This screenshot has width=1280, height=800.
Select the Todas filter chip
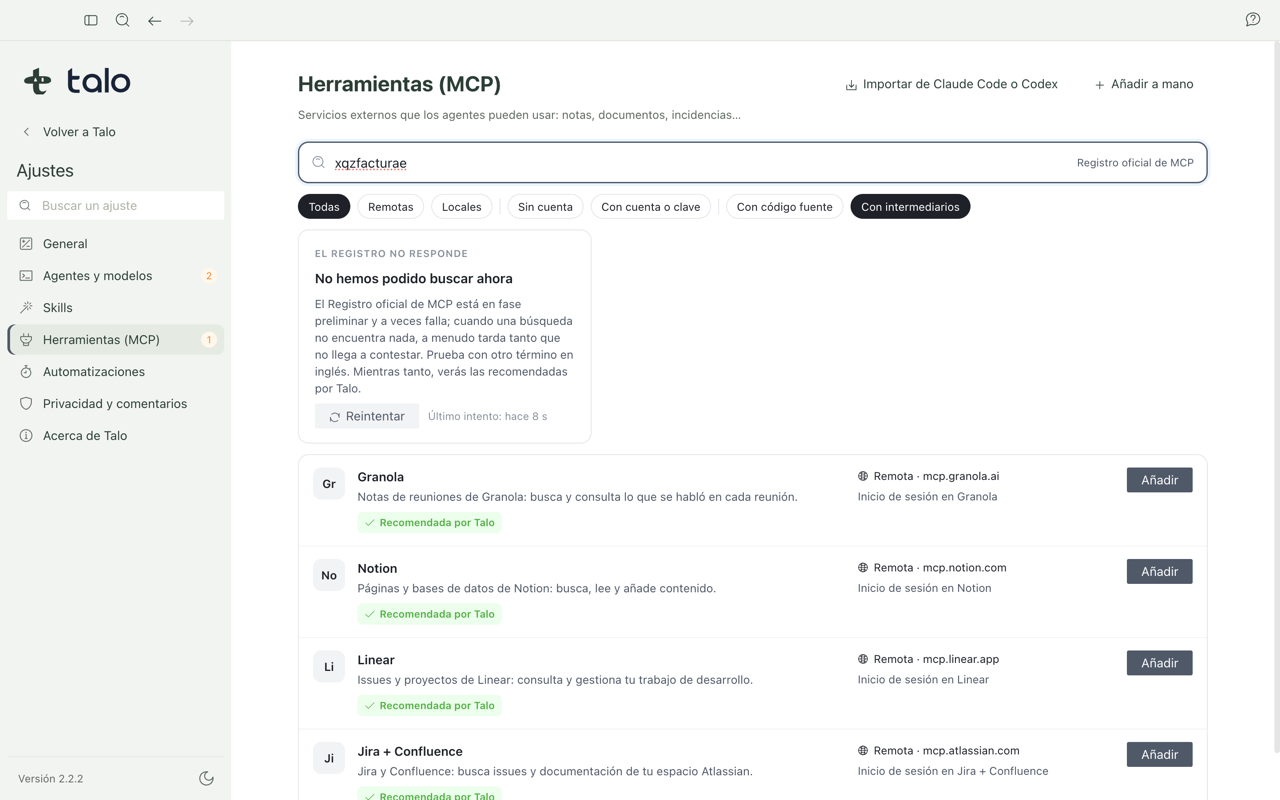pyautogui.click(x=324, y=207)
